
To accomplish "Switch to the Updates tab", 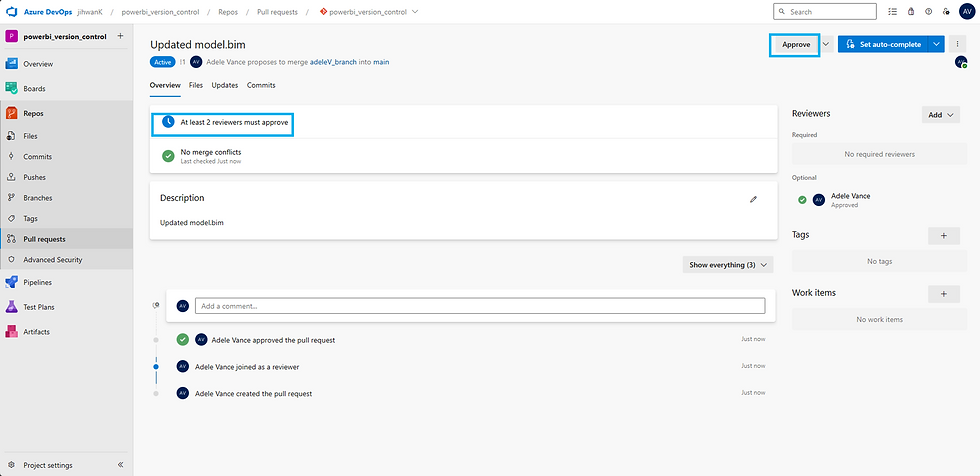I will click(x=224, y=86).
